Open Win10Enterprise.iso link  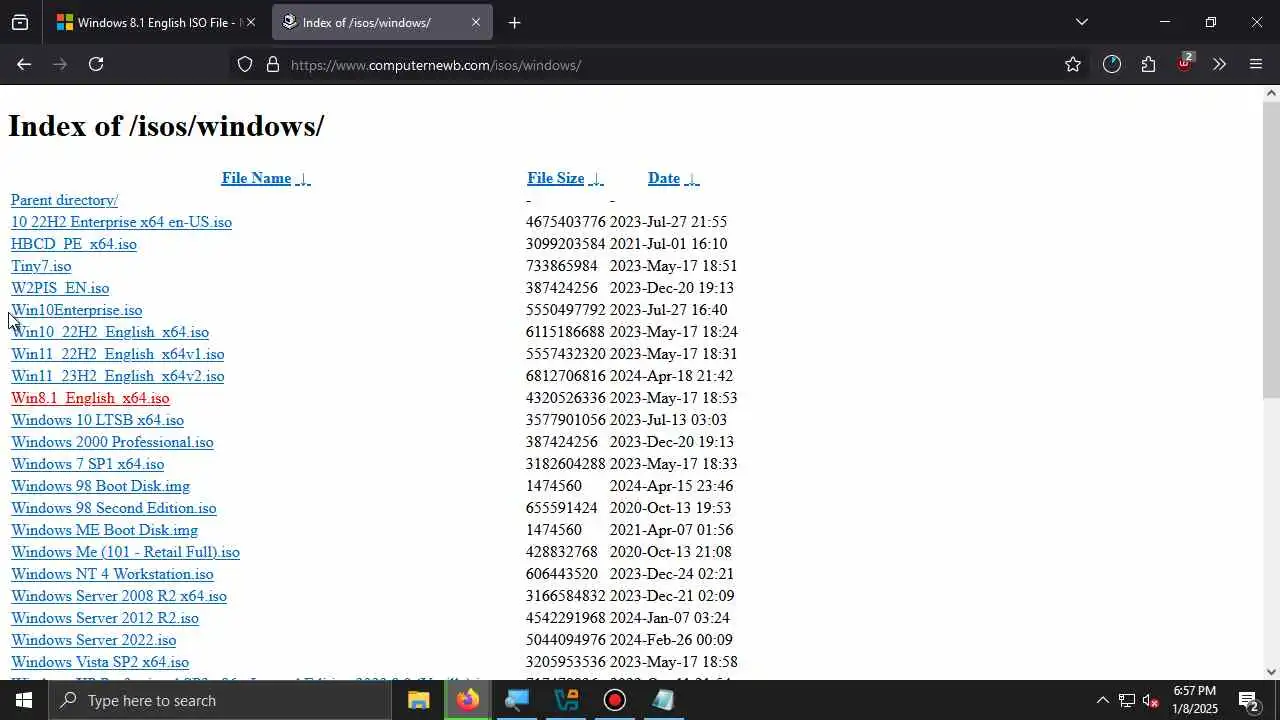pos(77,310)
